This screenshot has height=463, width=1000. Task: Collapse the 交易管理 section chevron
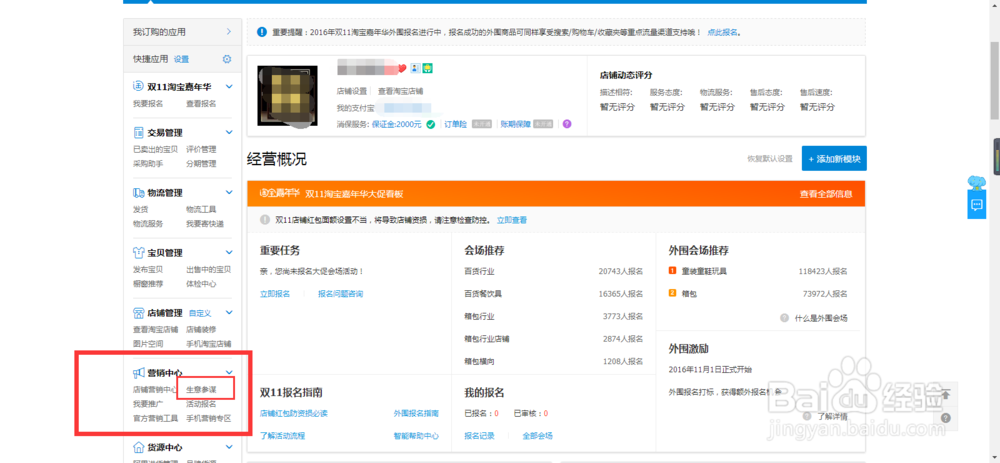(230, 133)
